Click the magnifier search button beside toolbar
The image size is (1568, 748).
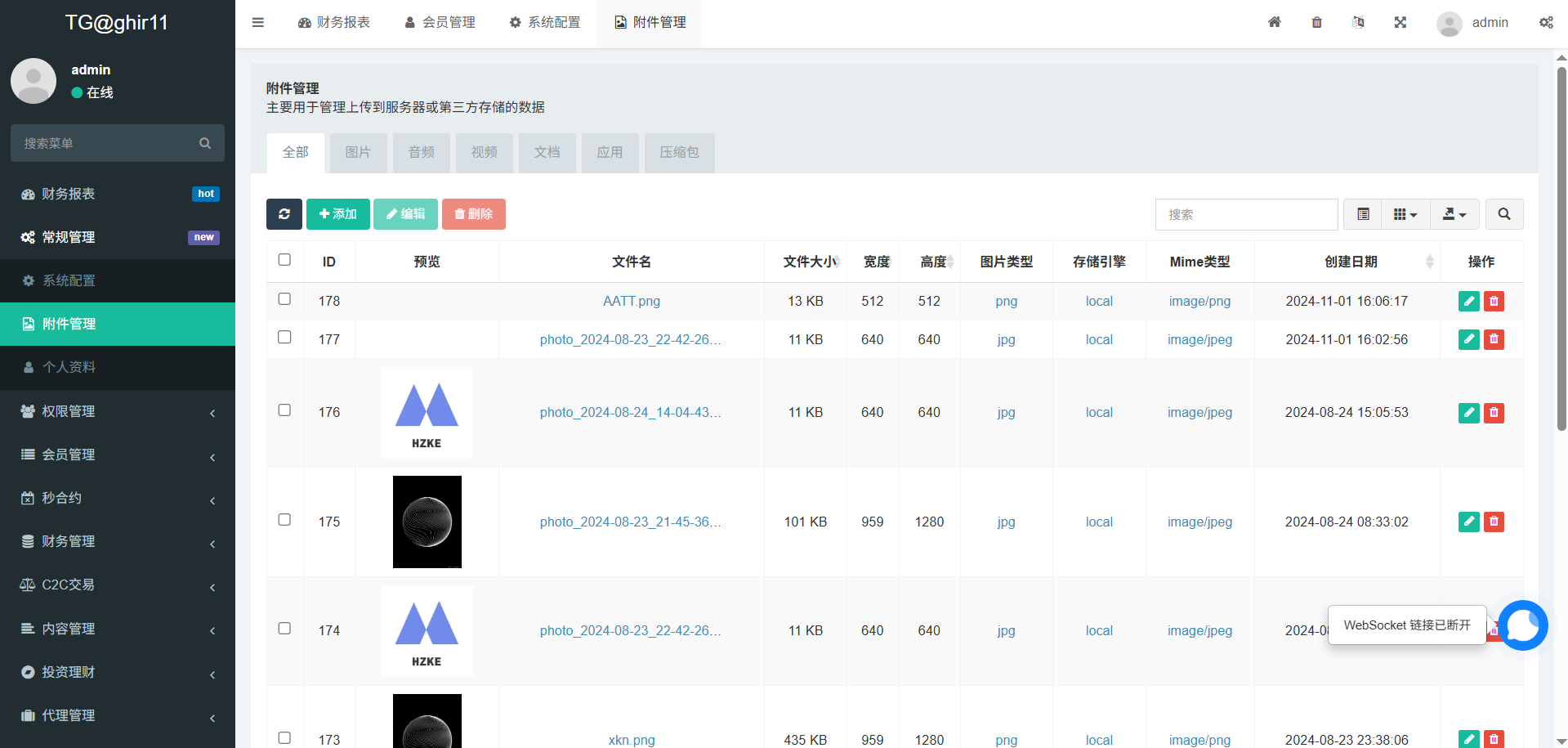pyautogui.click(x=1503, y=214)
